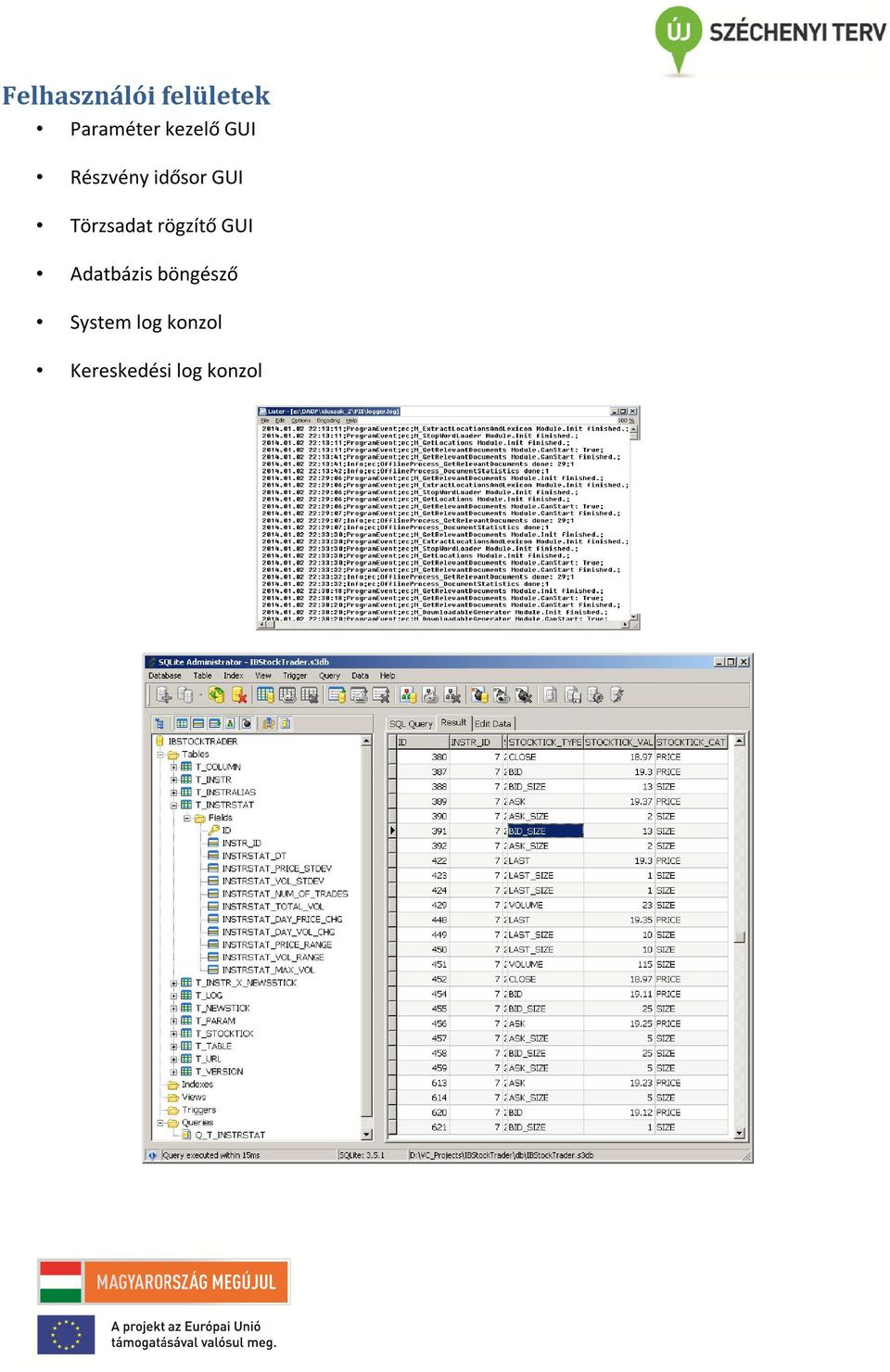
Task: Click the database icon with the red X
Action: point(239,694)
